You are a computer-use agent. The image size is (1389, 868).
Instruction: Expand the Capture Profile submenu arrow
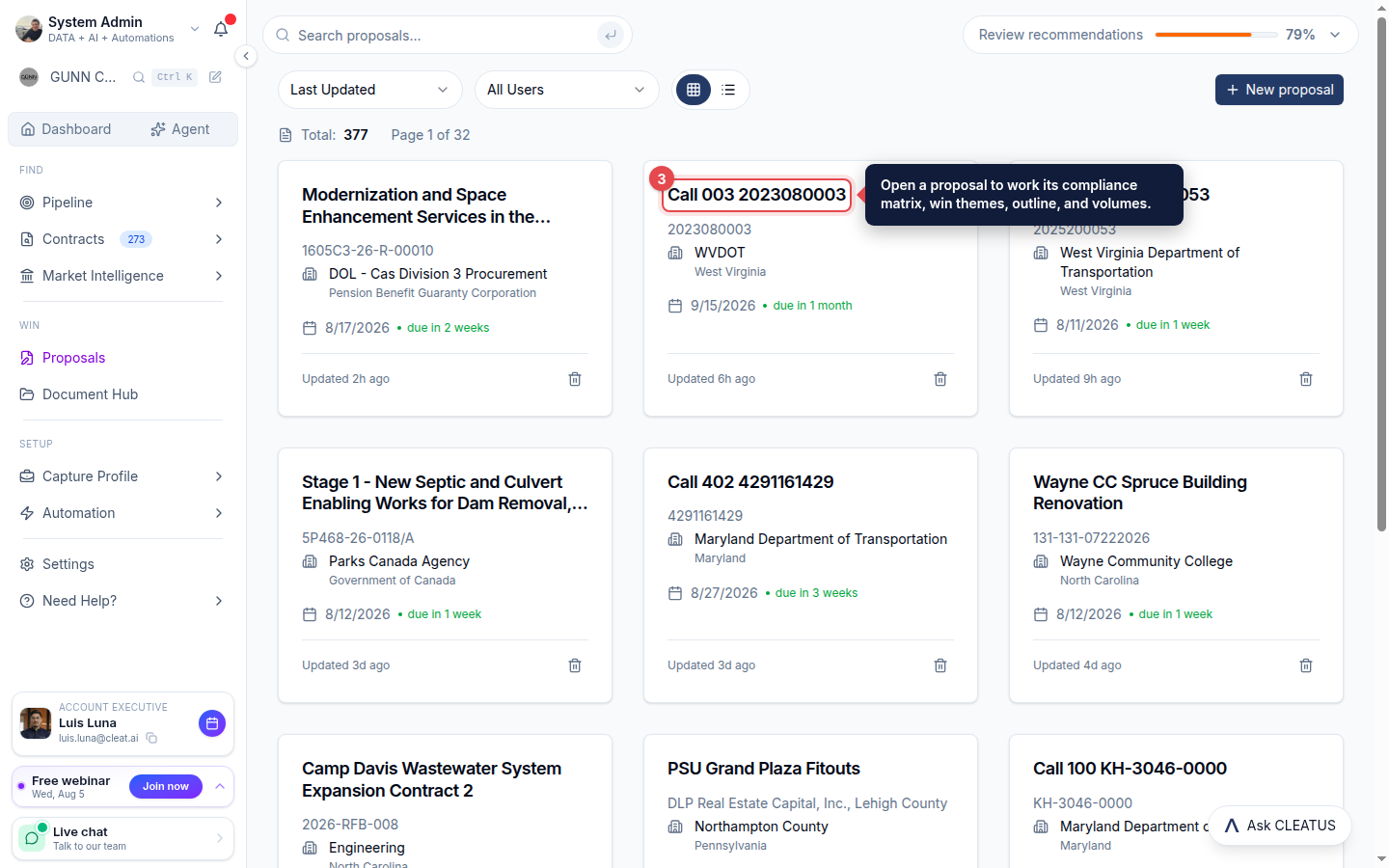point(219,476)
